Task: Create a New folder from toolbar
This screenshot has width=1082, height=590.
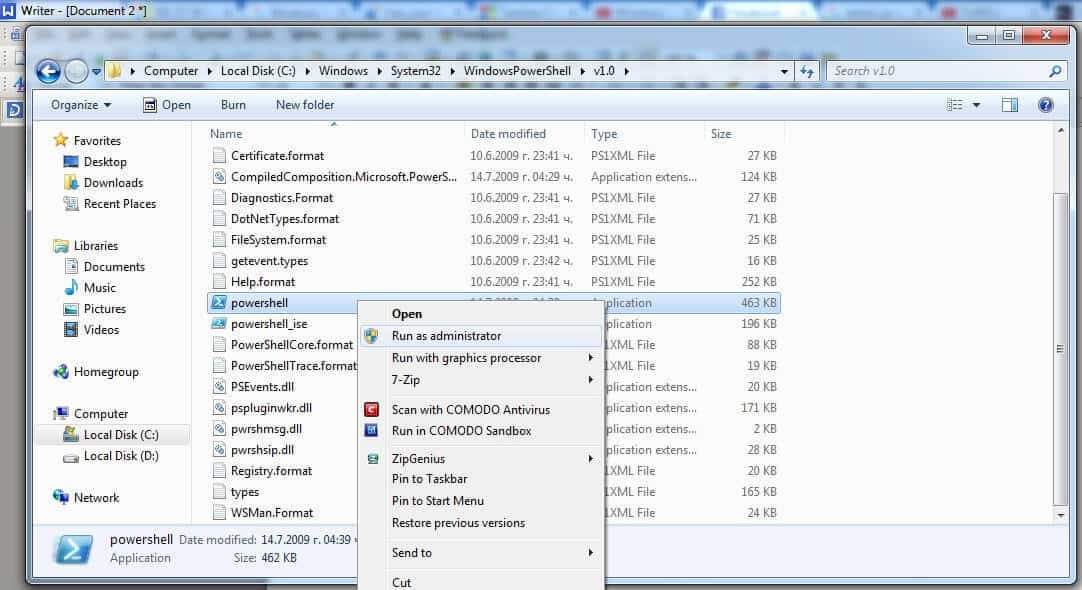Action: [305, 105]
